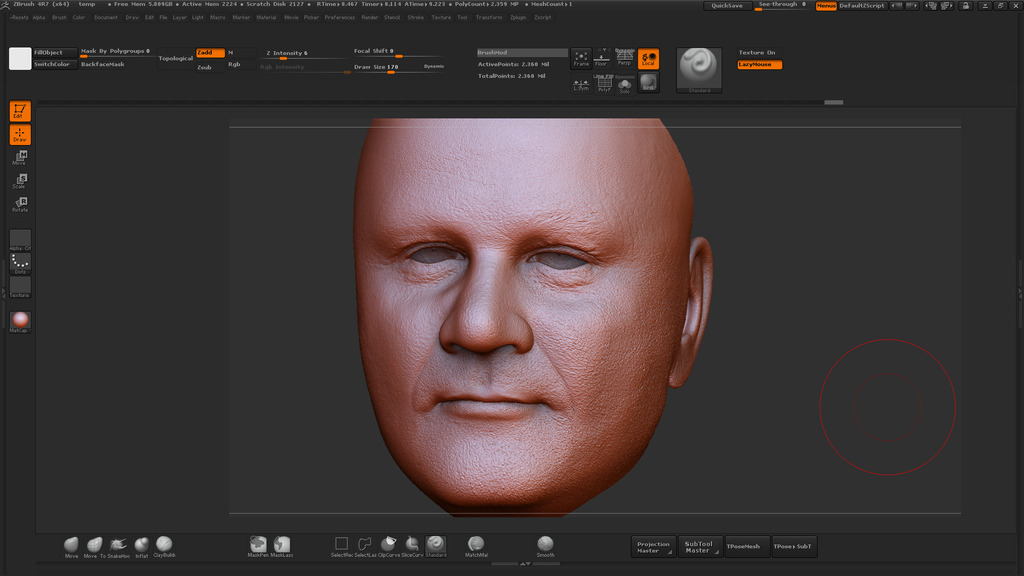
Task: Open the Standard brush thumbnail selector
Action: pos(699,70)
